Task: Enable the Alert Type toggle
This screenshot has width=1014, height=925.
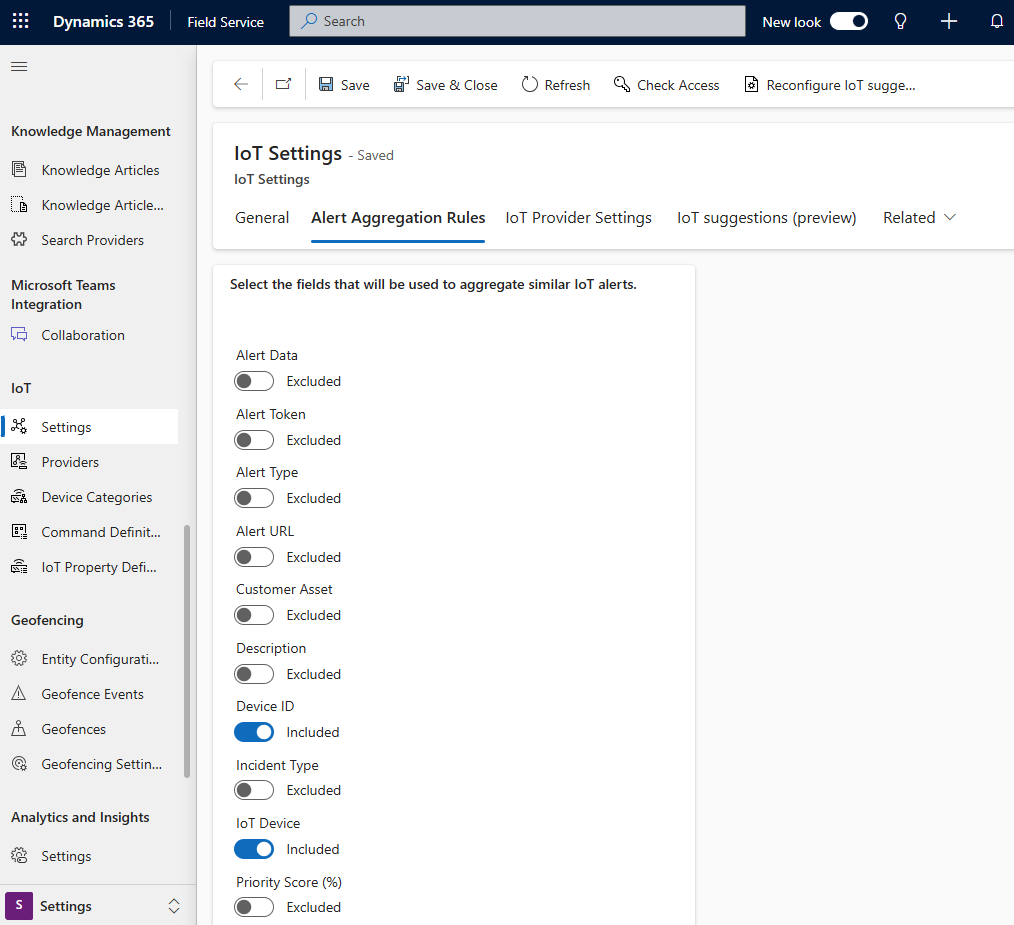Action: [254, 498]
